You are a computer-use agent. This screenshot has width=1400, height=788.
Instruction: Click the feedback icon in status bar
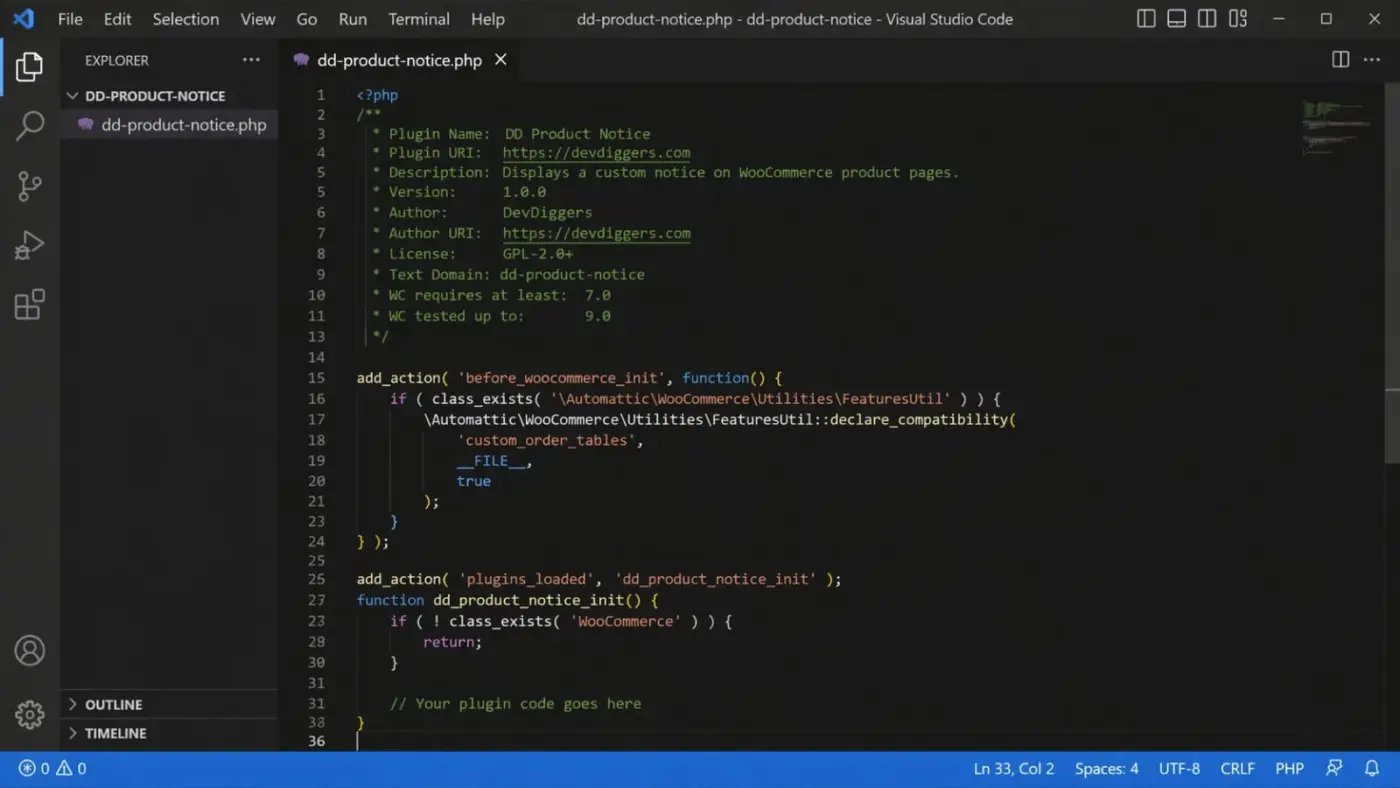point(1334,769)
